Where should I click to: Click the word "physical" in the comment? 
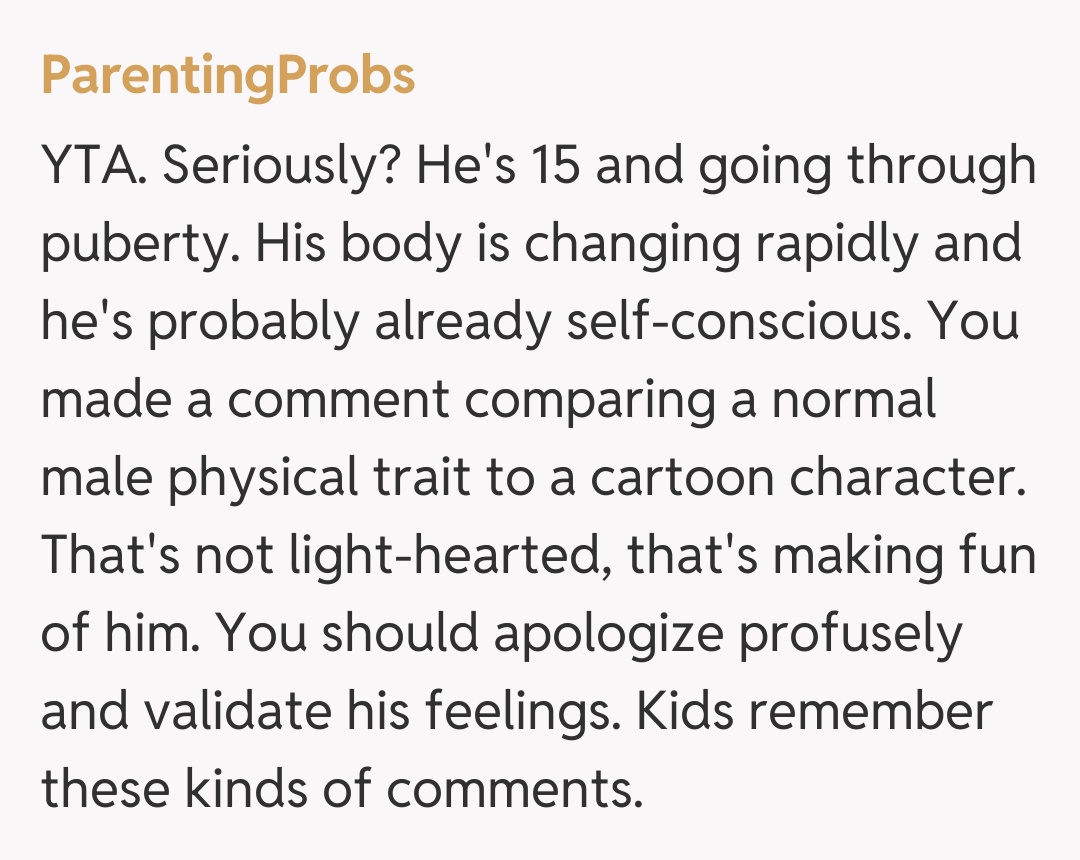[262, 479]
